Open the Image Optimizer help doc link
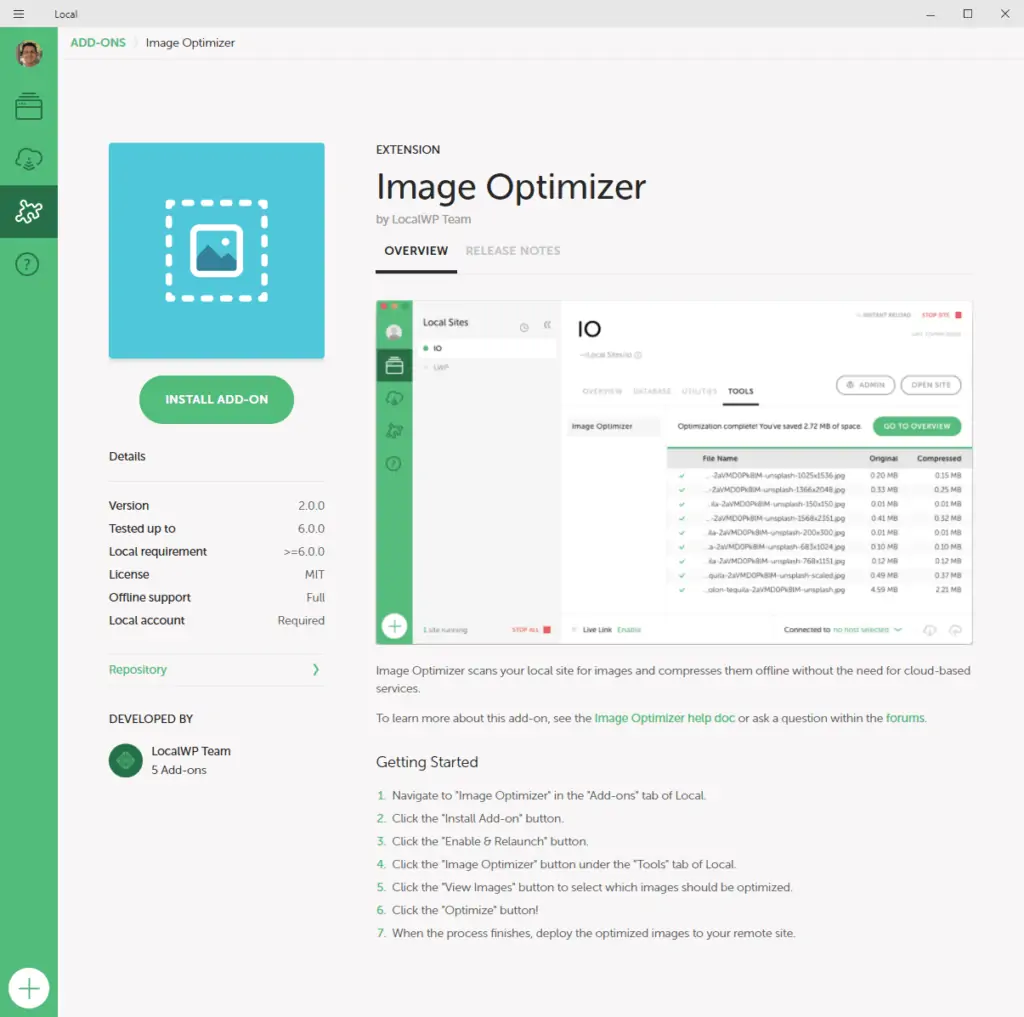The image size is (1024, 1017). 664,718
